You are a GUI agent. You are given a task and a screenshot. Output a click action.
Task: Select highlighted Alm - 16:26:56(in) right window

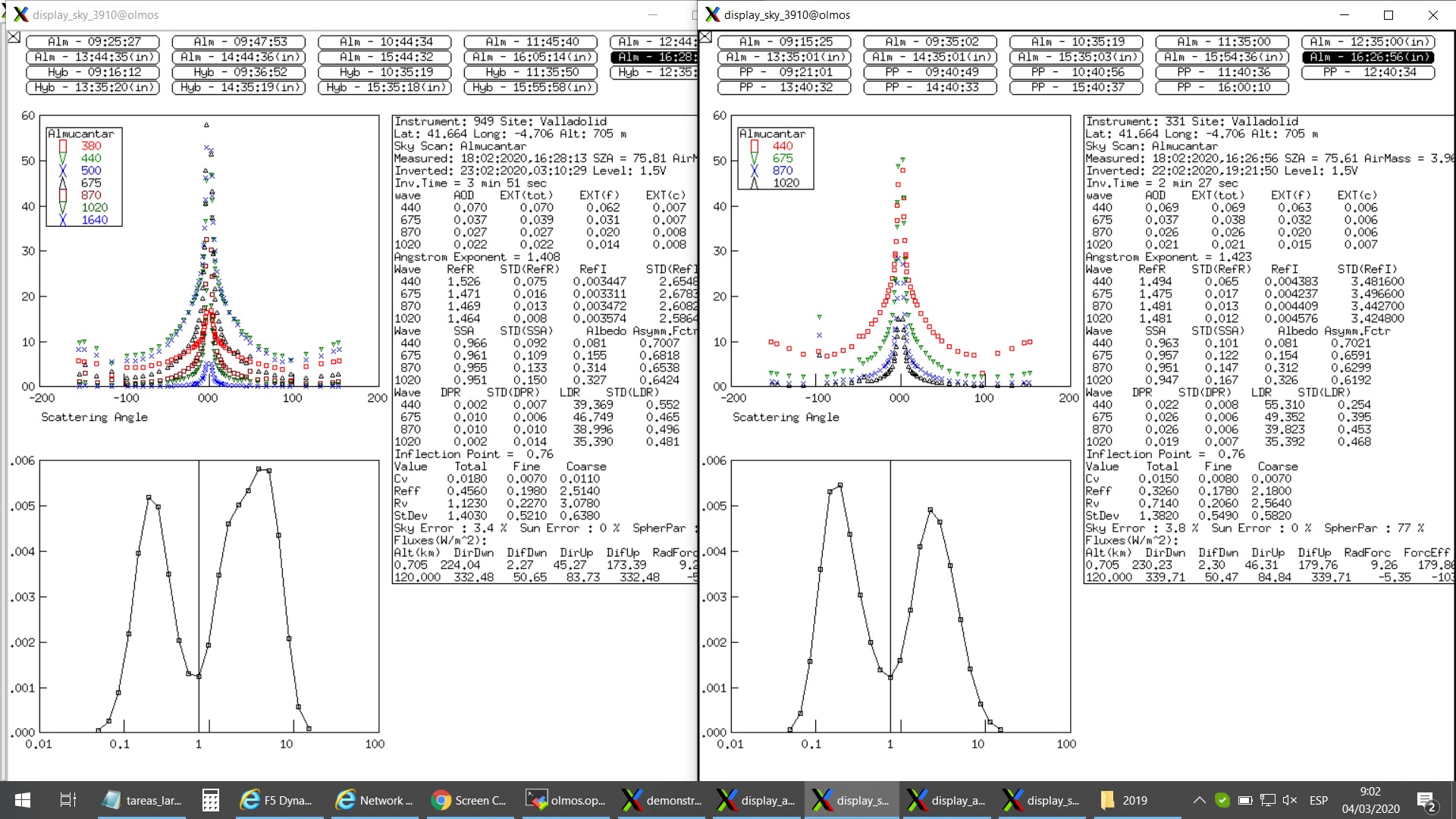[x=1369, y=57]
